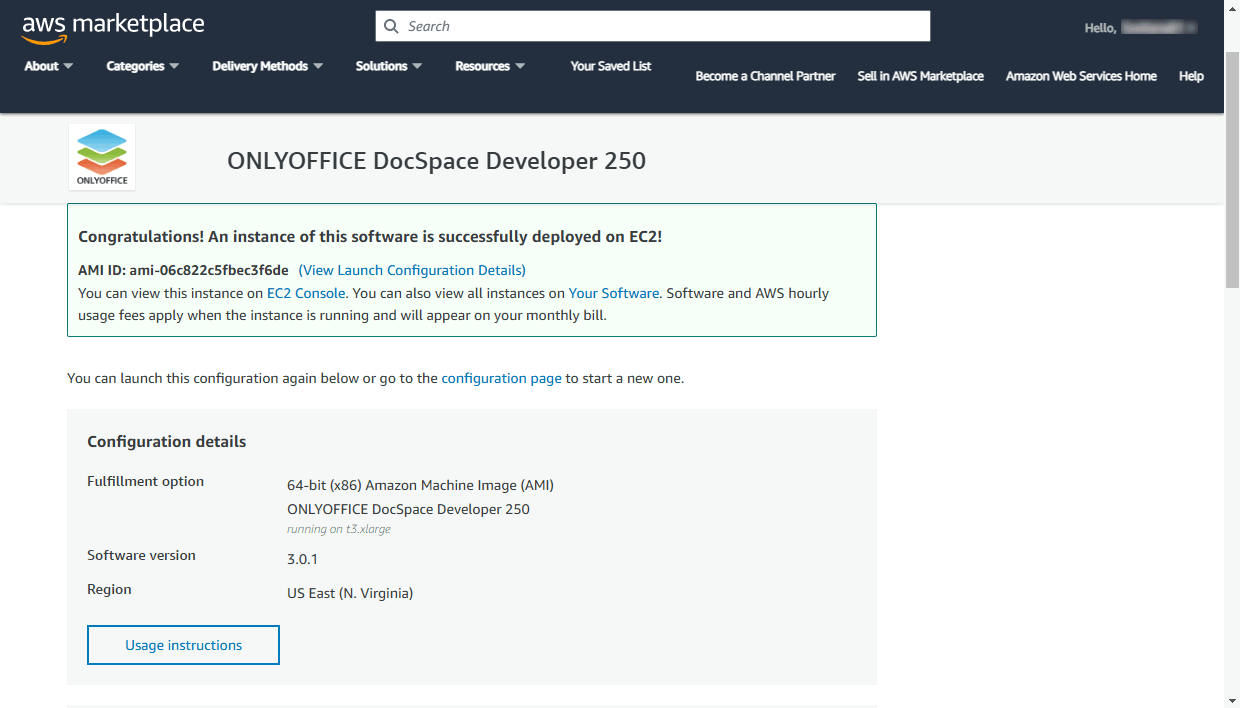Click the Your Software link

point(613,293)
